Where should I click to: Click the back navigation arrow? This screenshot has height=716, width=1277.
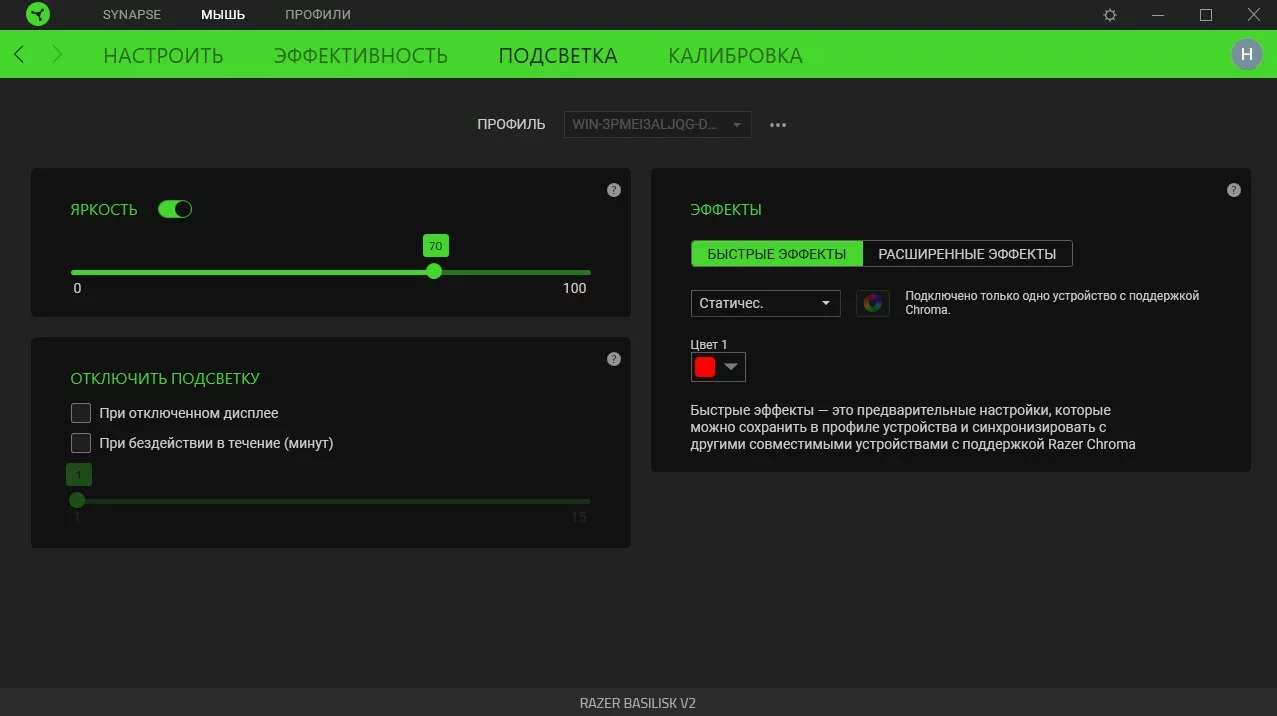pos(20,54)
